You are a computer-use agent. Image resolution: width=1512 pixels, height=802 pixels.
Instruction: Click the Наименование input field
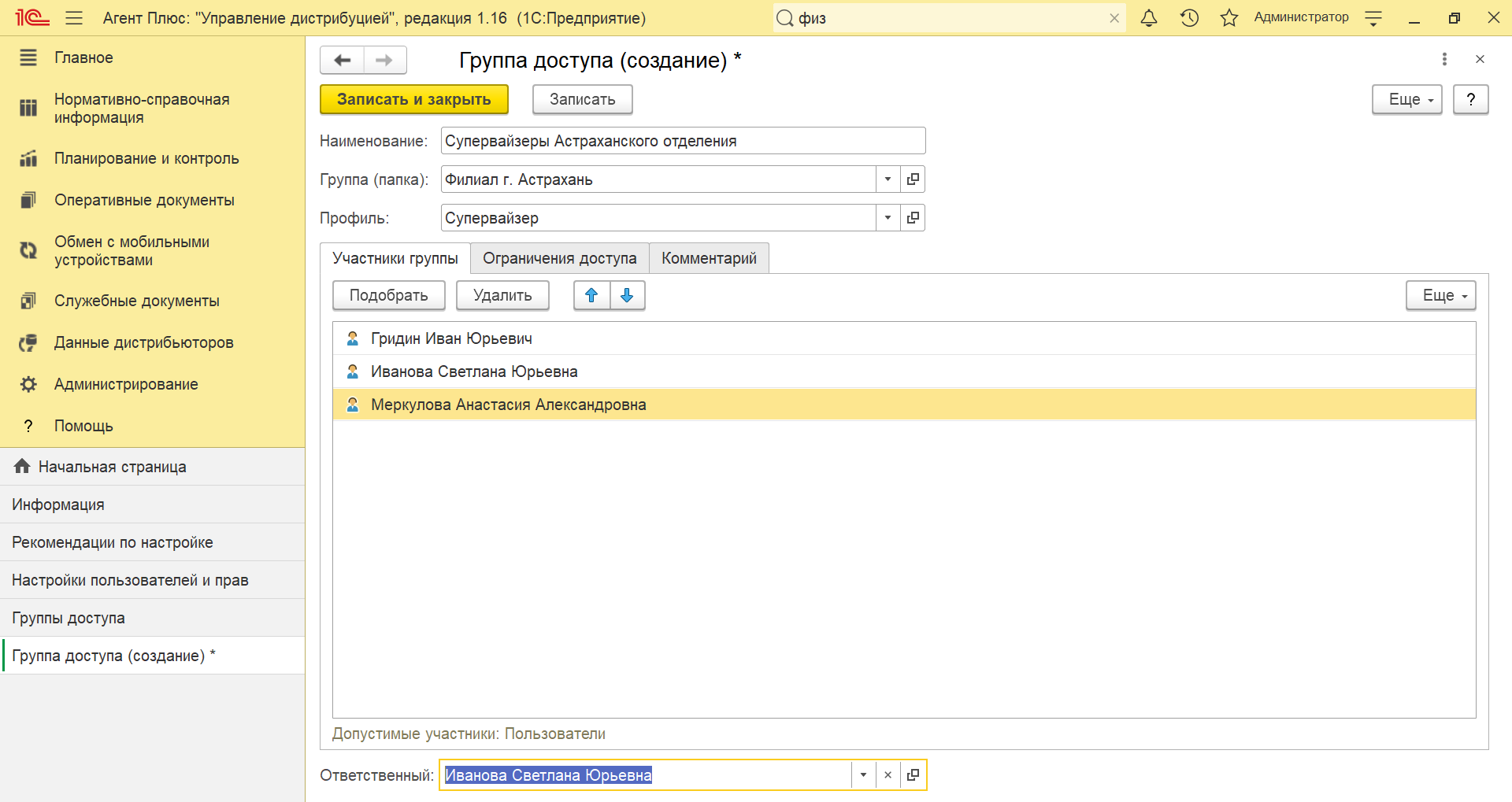683,141
